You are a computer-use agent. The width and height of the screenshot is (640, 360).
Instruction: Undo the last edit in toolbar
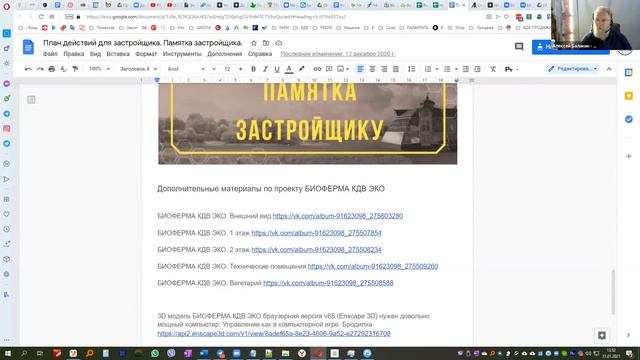tap(28, 69)
